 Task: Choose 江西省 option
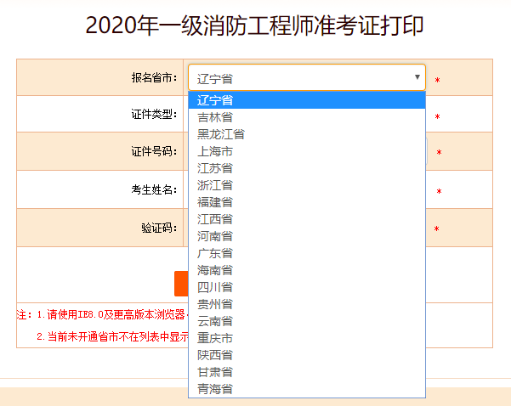coord(307,219)
